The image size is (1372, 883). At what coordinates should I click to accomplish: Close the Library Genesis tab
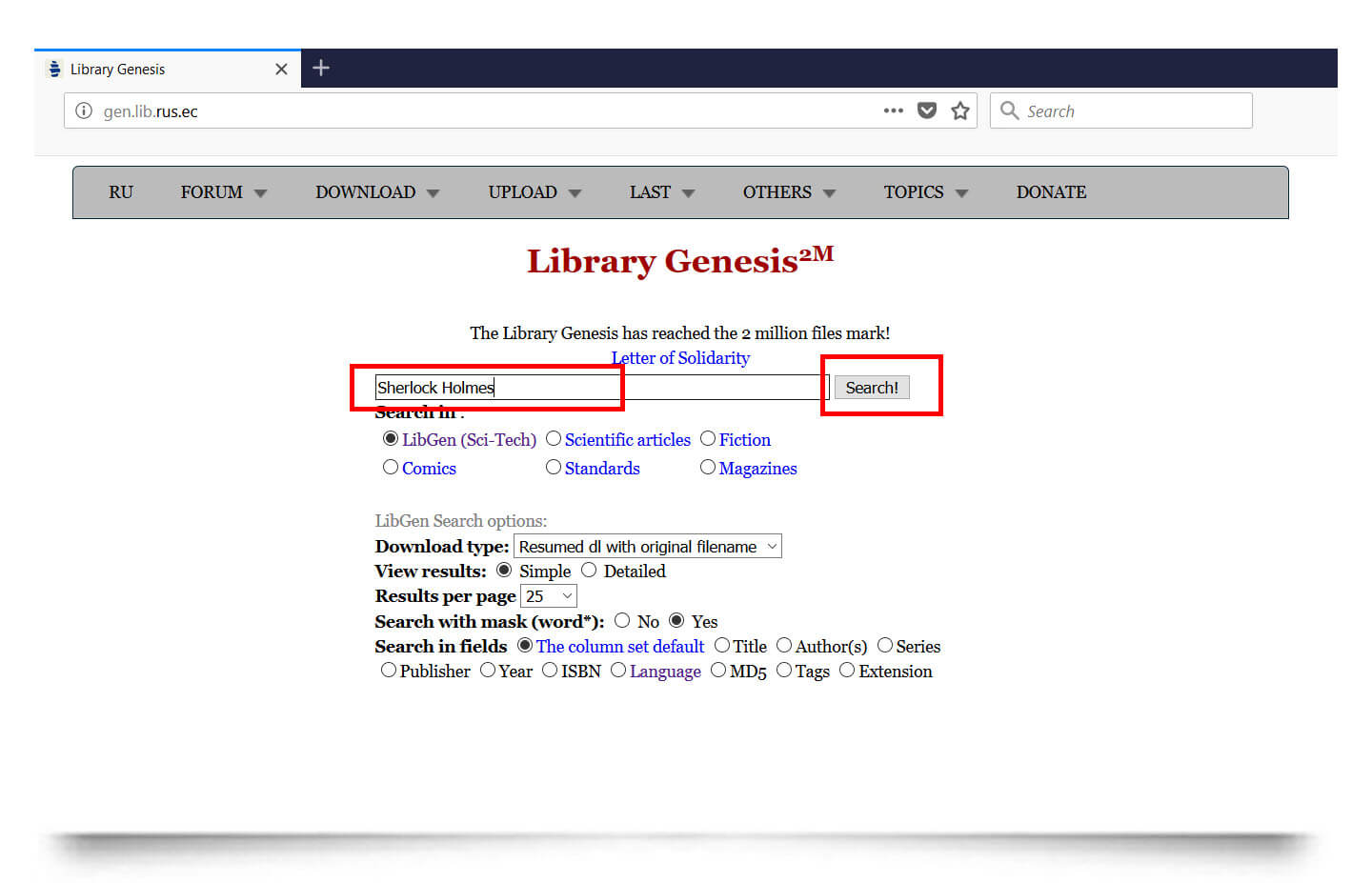(281, 70)
